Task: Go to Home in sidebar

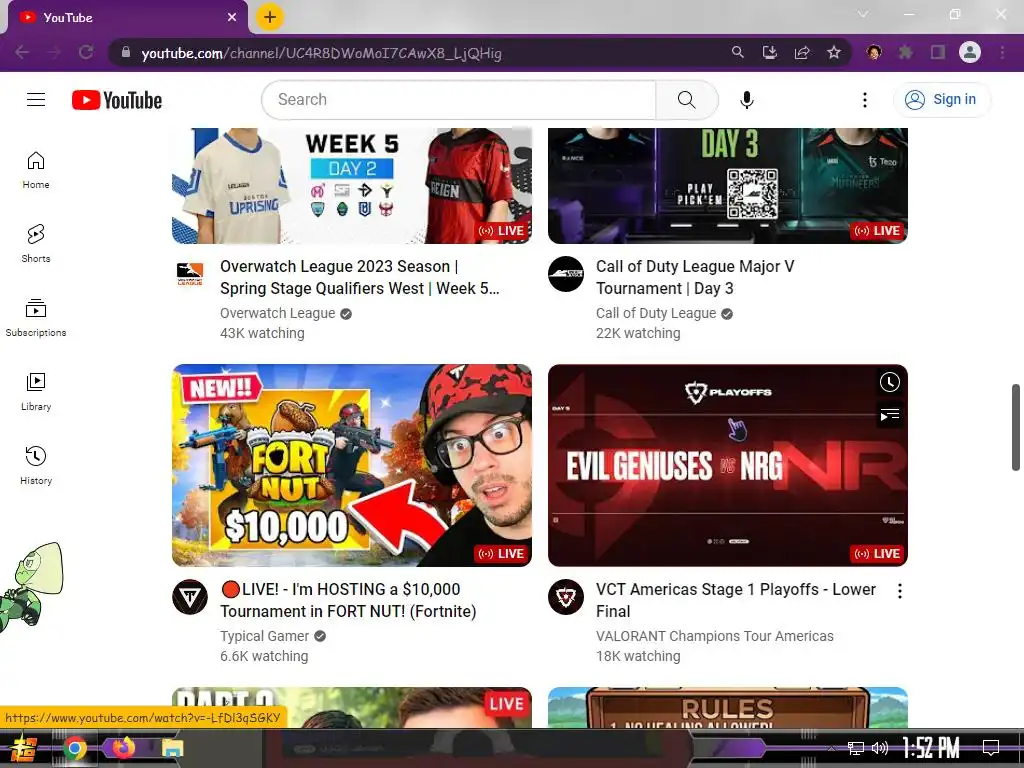Action: (36, 170)
